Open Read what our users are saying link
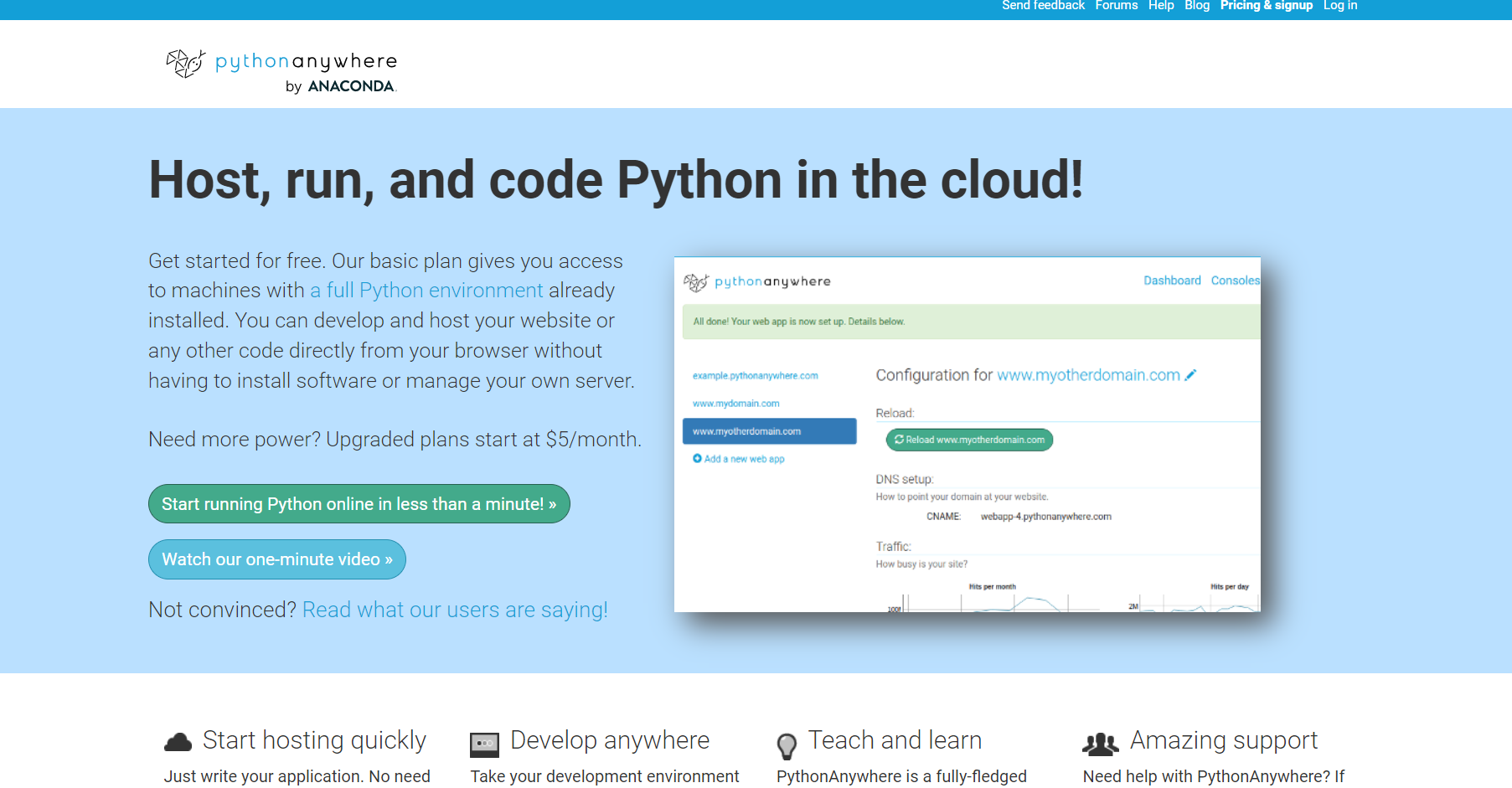The height and width of the screenshot is (788, 1512). point(455,610)
